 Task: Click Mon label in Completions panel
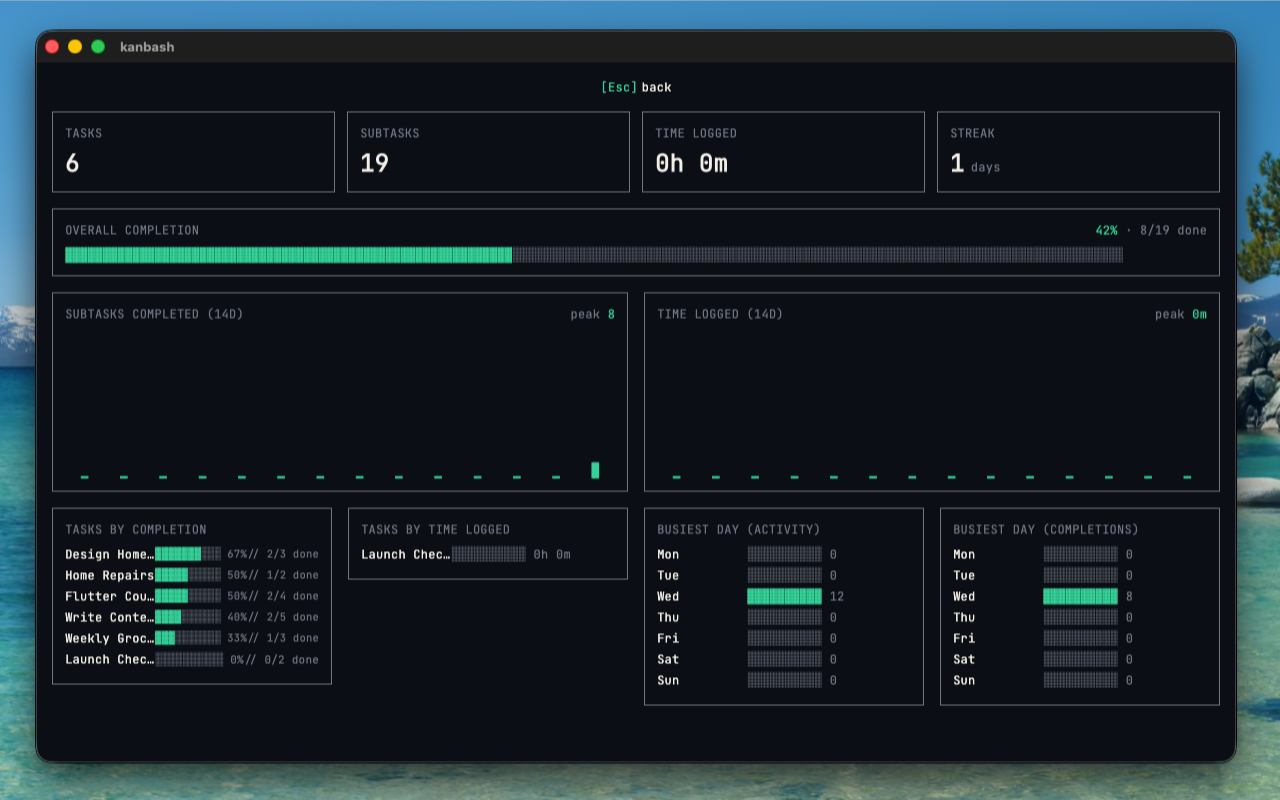[x=964, y=554]
